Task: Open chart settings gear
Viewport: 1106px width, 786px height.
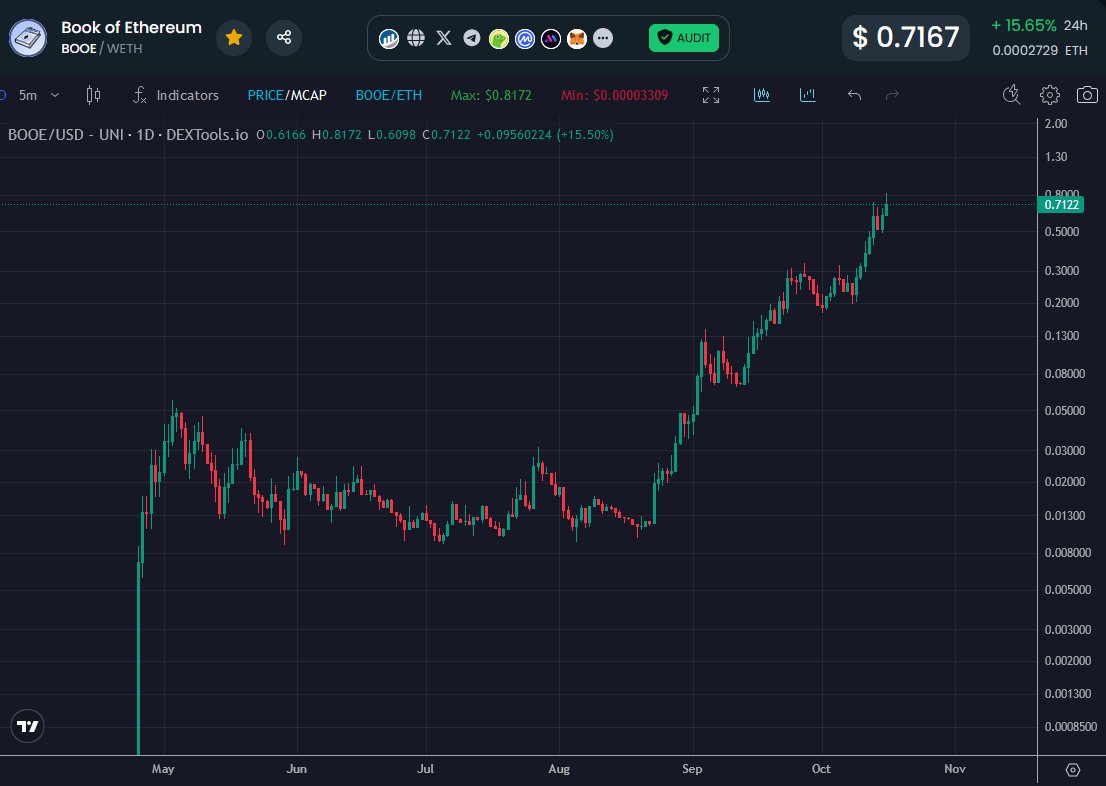Action: pyautogui.click(x=1050, y=95)
